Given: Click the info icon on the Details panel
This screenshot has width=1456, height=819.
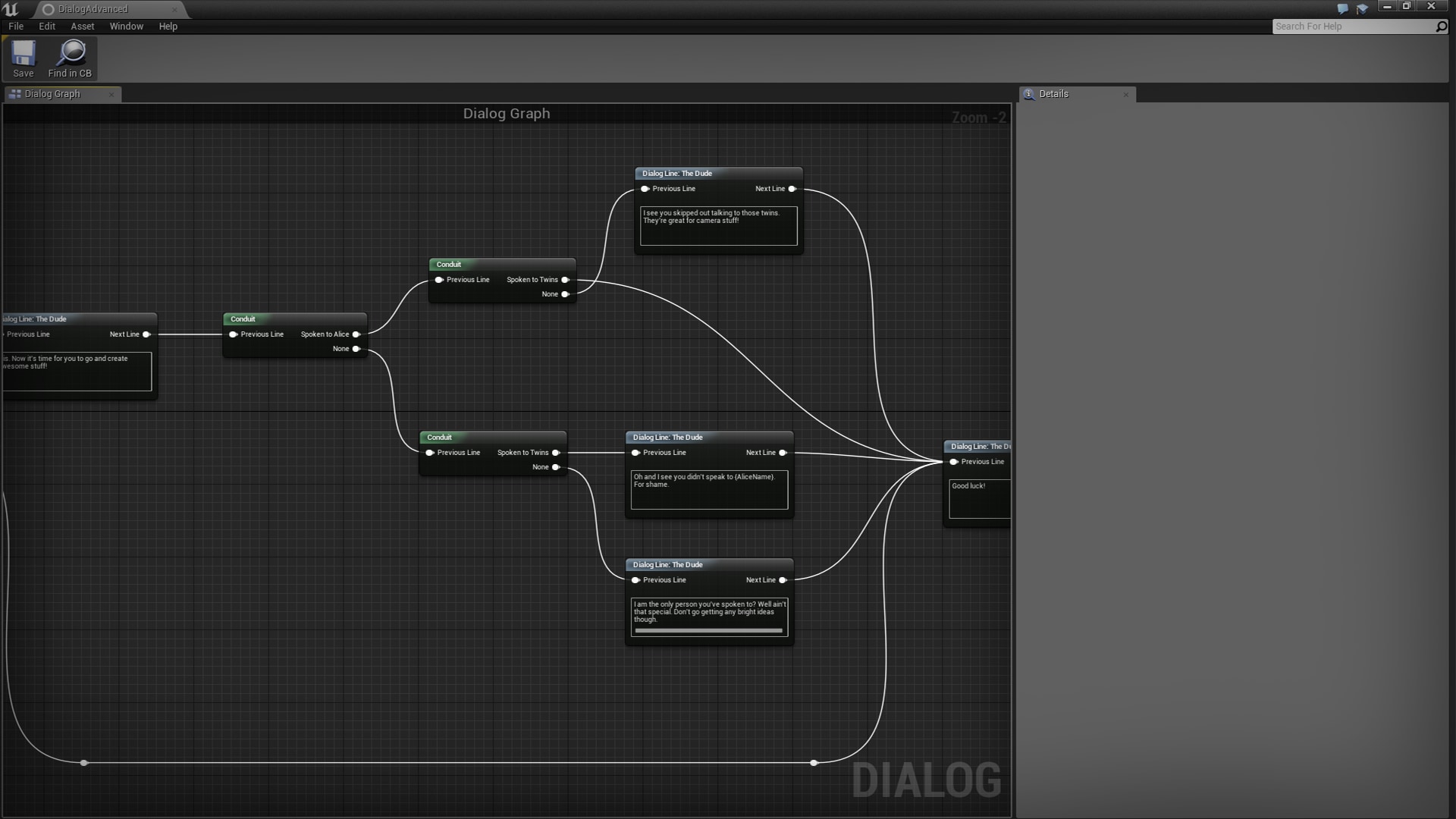Looking at the screenshot, I should (1029, 94).
